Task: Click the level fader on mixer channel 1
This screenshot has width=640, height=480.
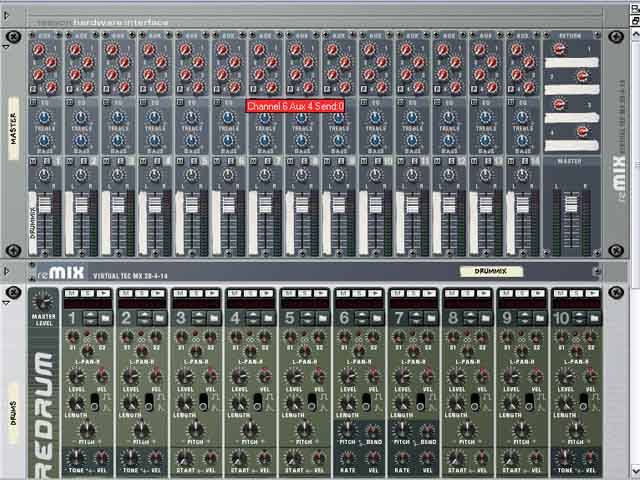Action: click(x=44, y=204)
